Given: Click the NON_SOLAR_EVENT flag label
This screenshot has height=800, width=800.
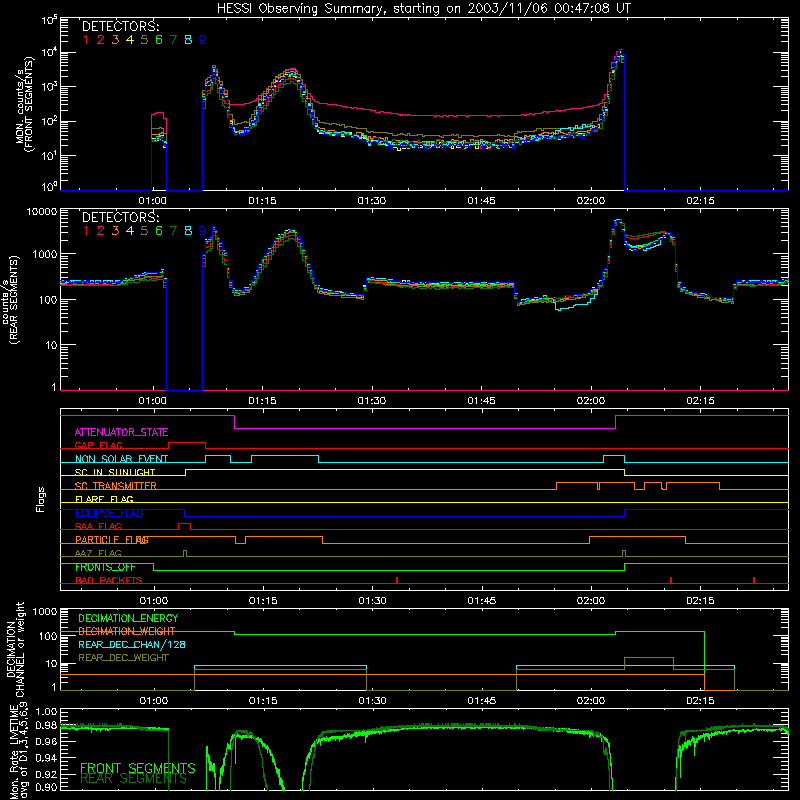Looking at the screenshot, I should [121, 459].
